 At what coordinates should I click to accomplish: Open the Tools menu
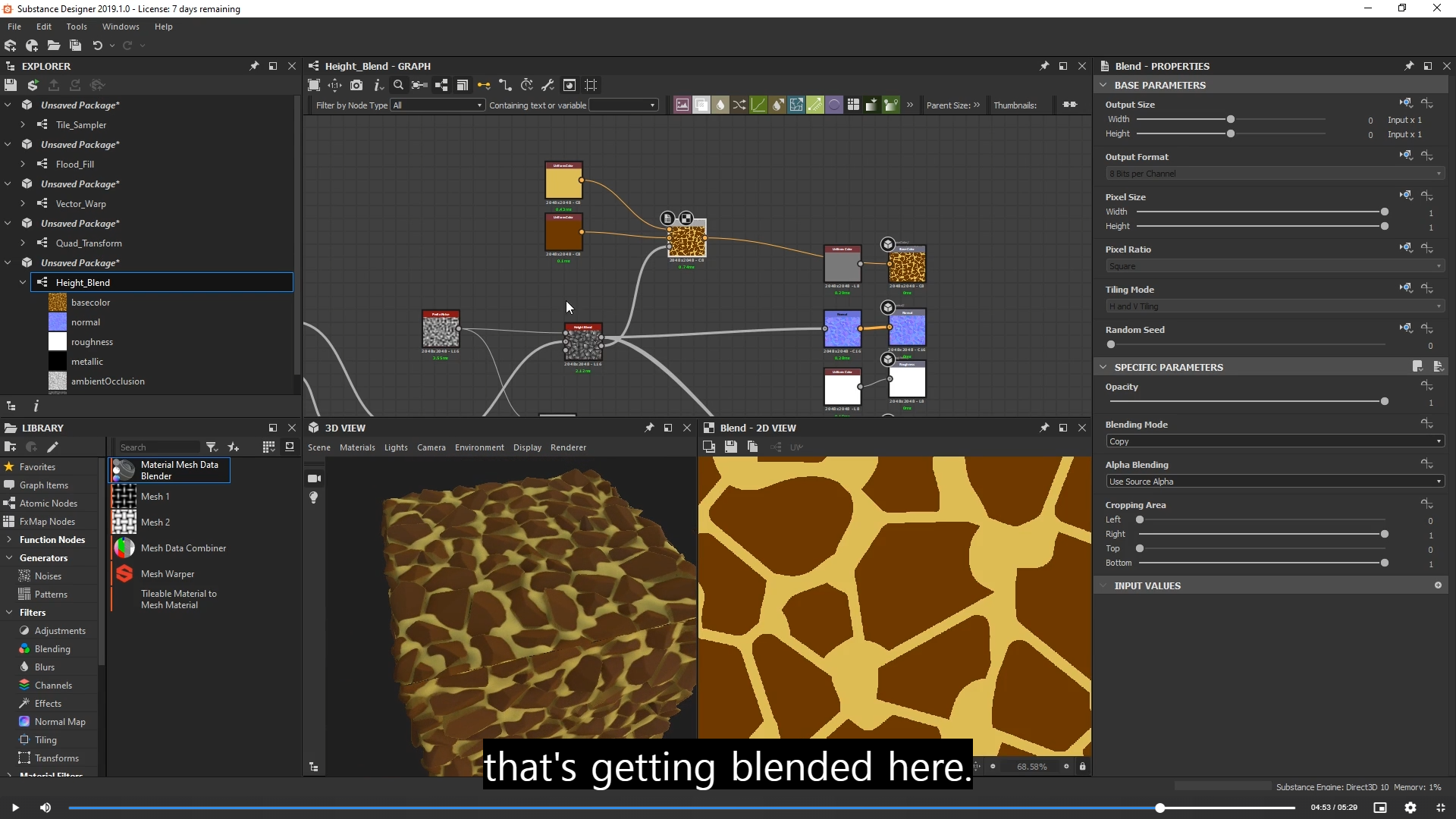click(x=77, y=27)
